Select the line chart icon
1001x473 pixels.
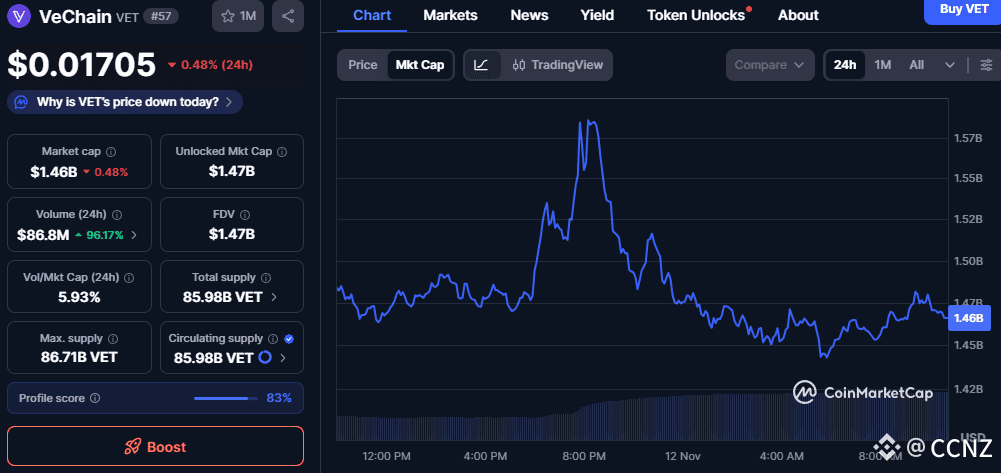click(x=481, y=64)
